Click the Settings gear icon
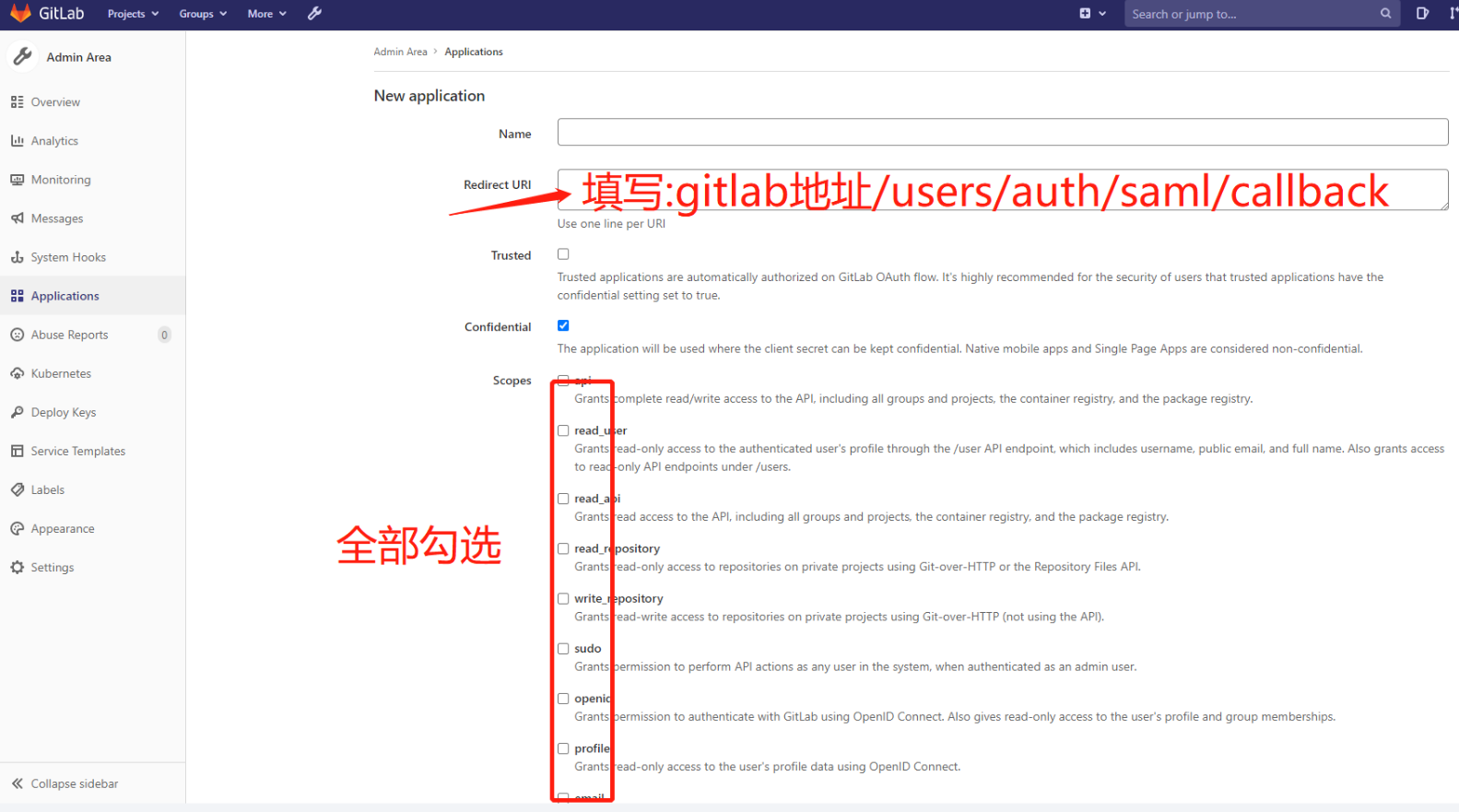This screenshot has height=812, width=1459. [x=18, y=567]
